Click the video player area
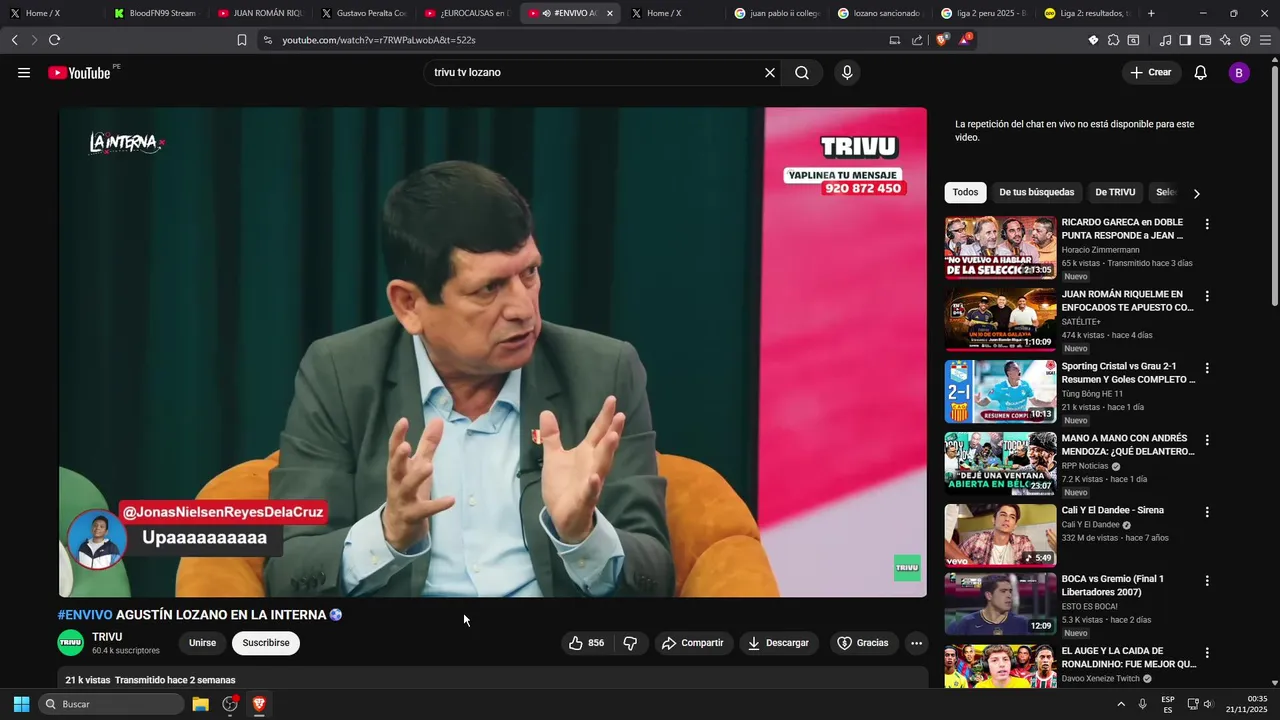The width and height of the screenshot is (1280, 720). click(493, 352)
